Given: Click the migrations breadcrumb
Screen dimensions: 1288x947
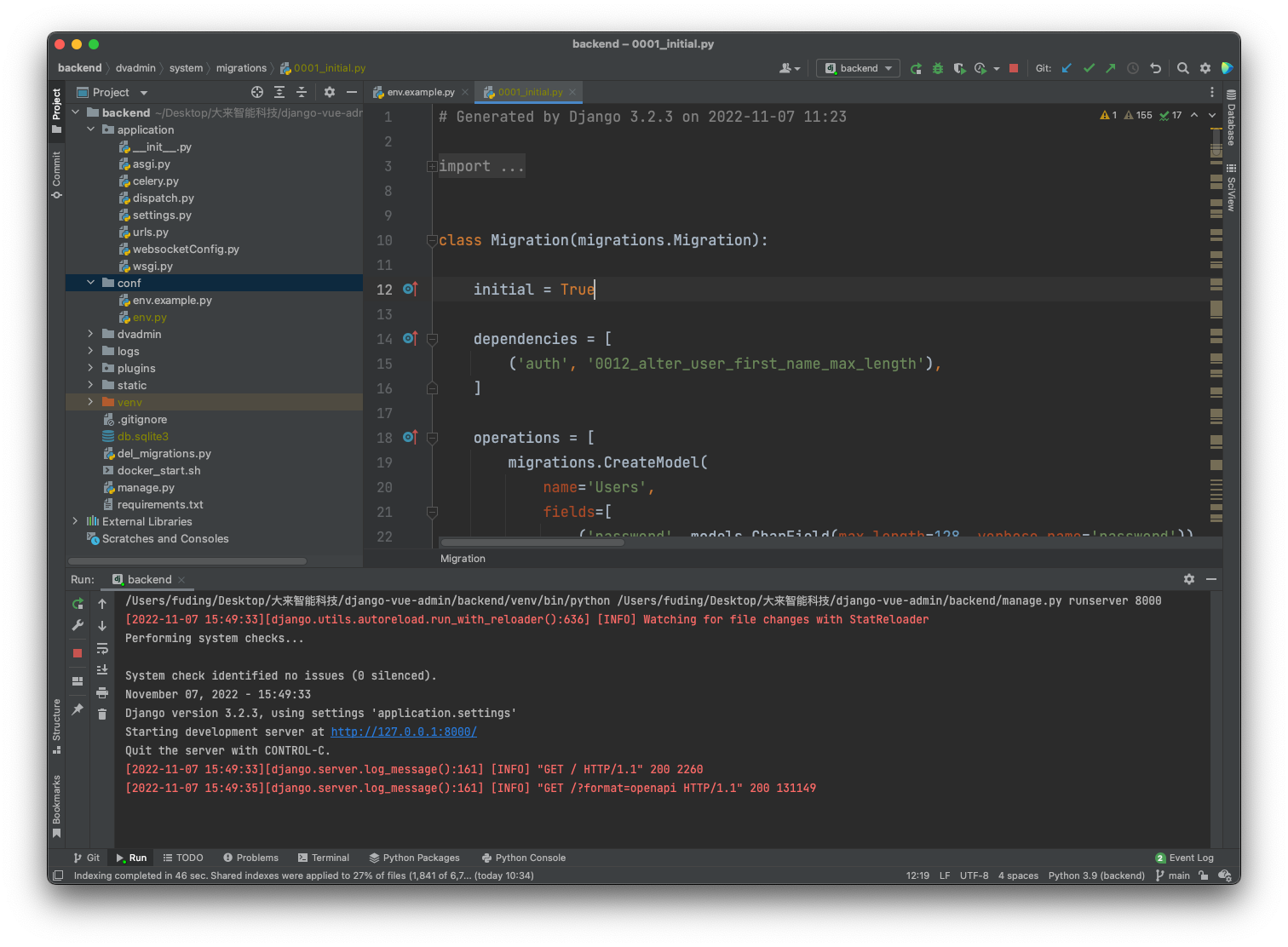Looking at the screenshot, I should 241,68.
